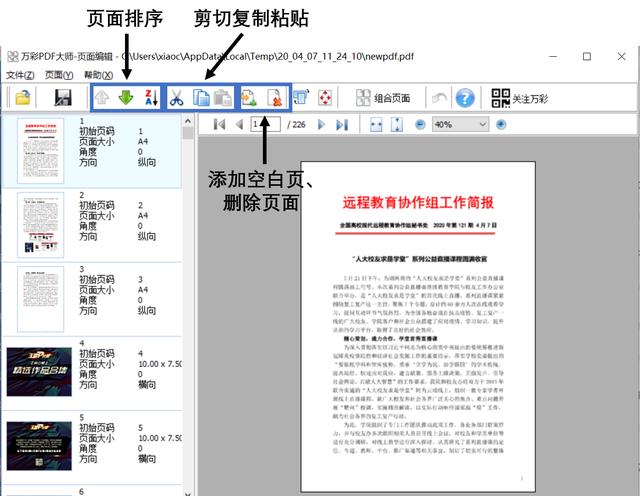The height and width of the screenshot is (496, 640).
Task: Click the 组合页面 combine pages button
Action: (383, 98)
